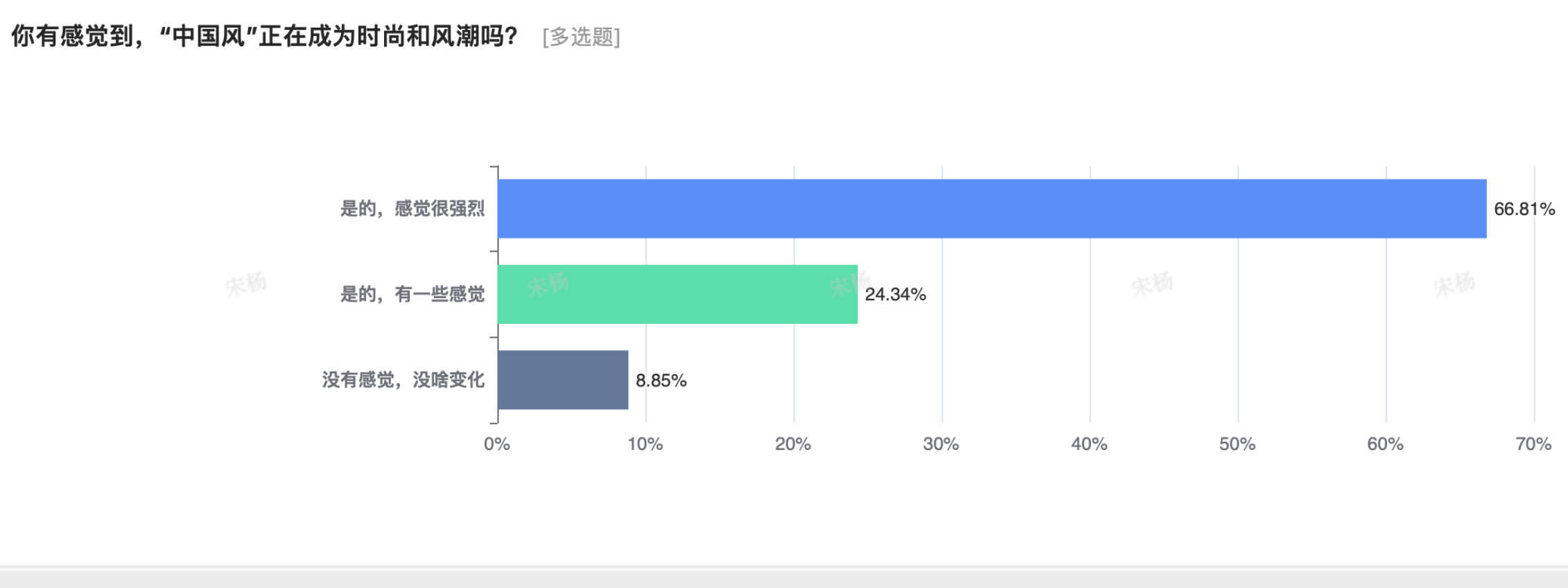Click the 60% axis tick label

(1385, 444)
